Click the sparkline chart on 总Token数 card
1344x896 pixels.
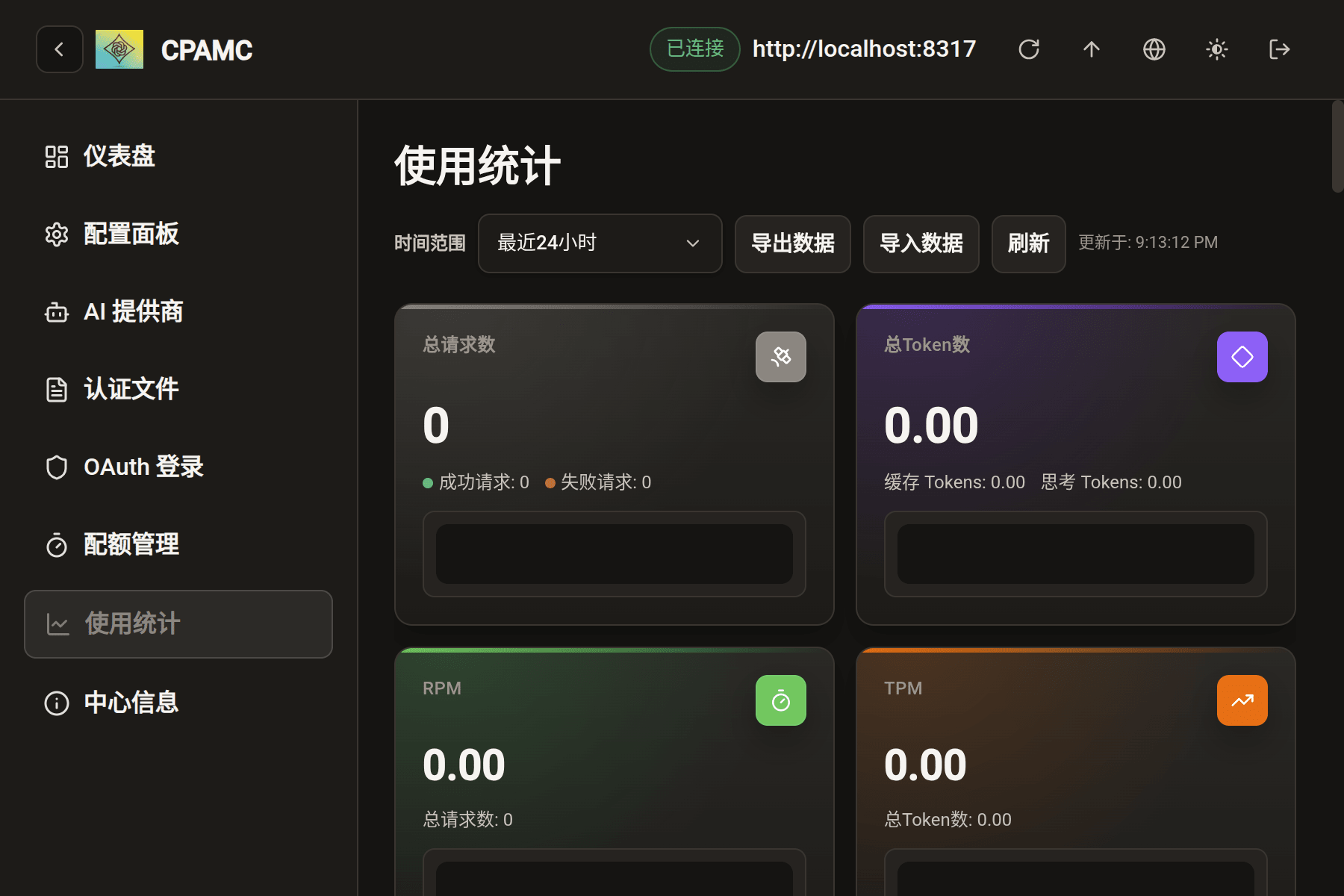pos(1076,554)
